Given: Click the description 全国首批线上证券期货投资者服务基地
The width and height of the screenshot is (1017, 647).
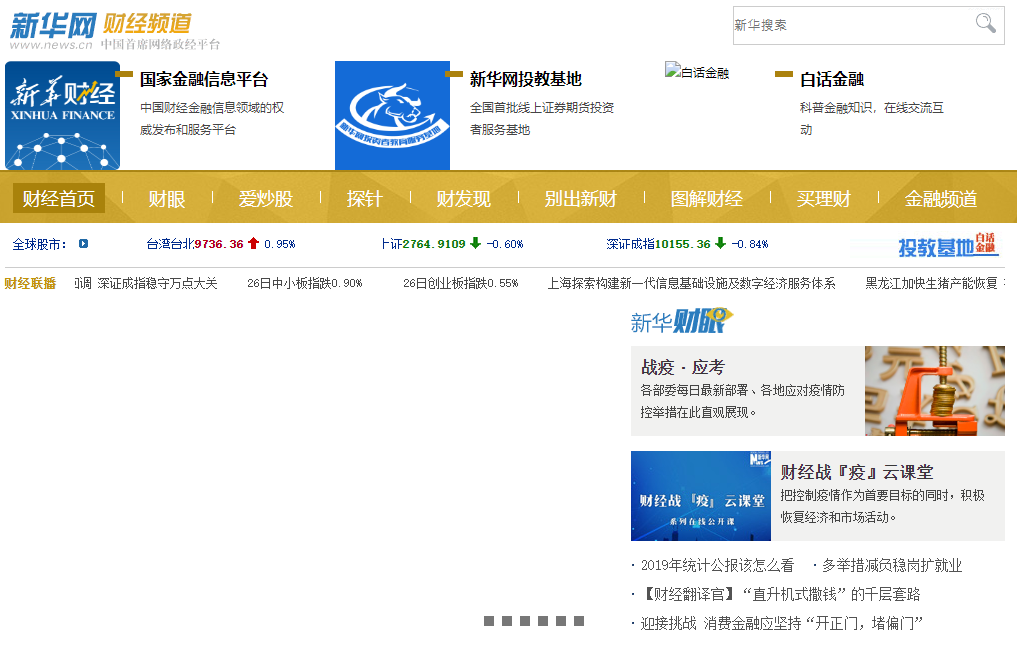Looking at the screenshot, I should pyautogui.click(x=542, y=119).
